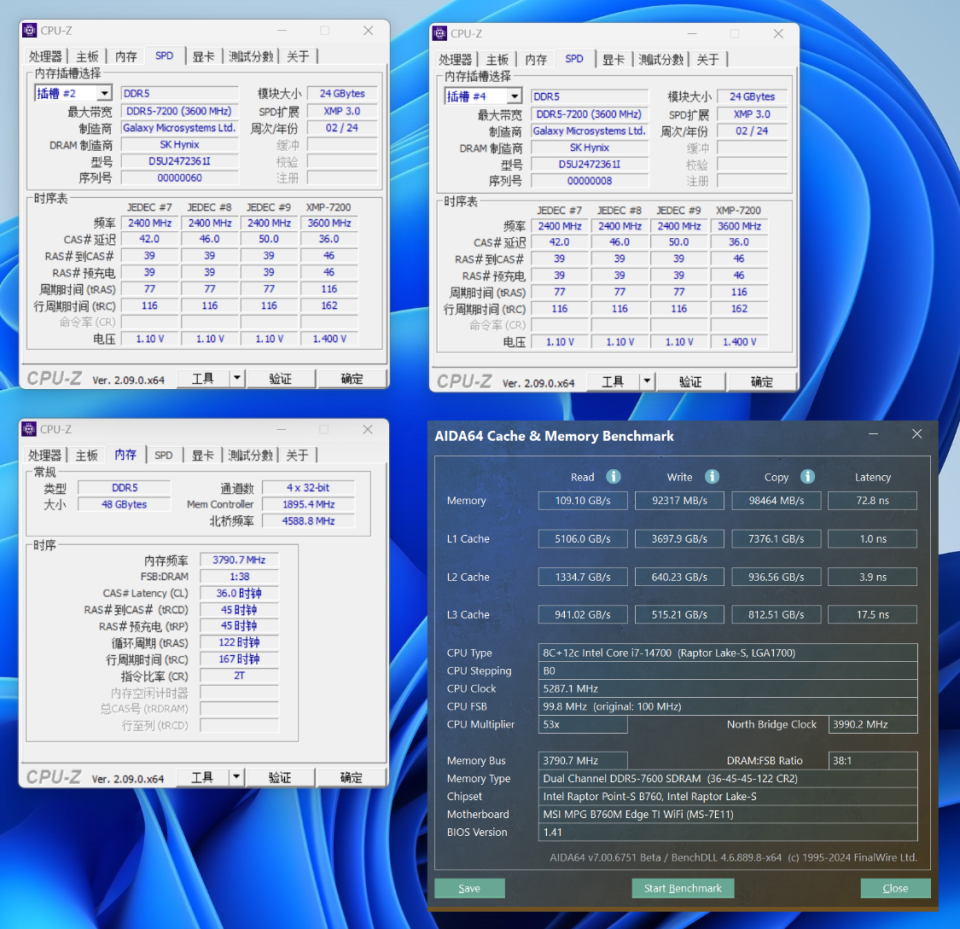Screen dimensions: 960x929
Task: Click serial number 00000008 in slot #4 window
Action: 589,181
